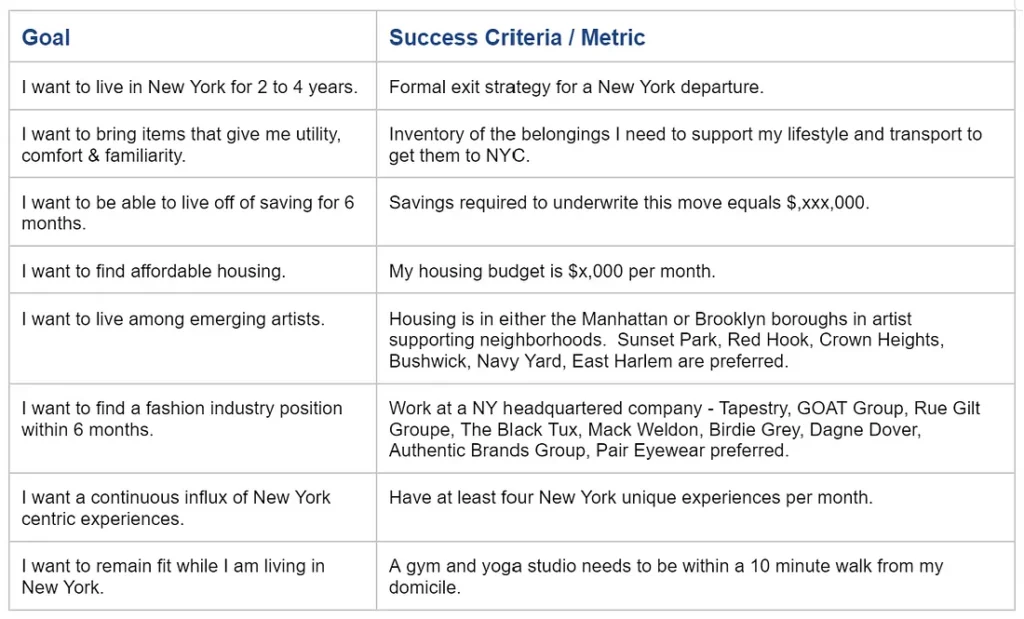Click the "Savings required to underwrite" cell

[x=629, y=203]
